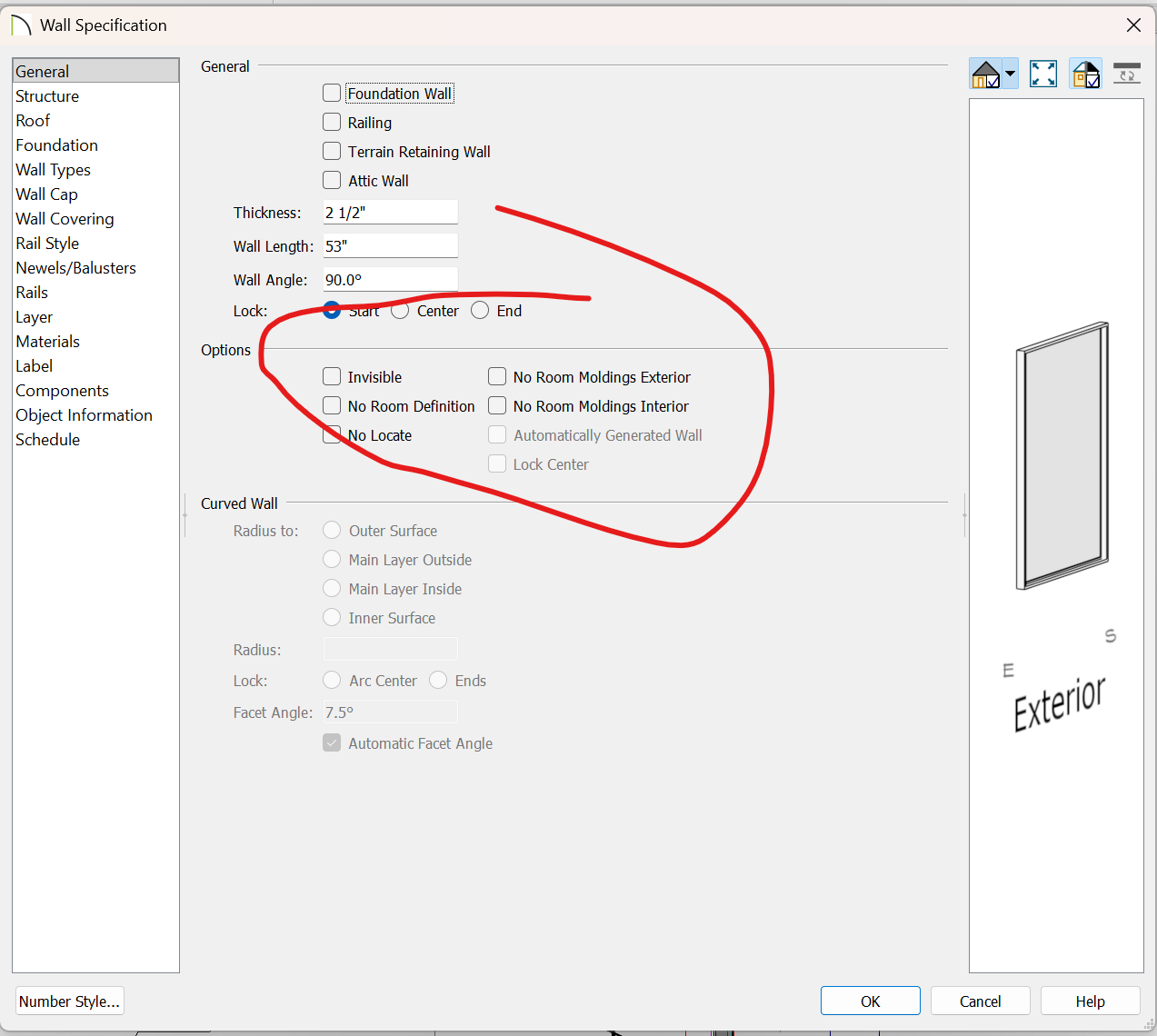Enable No Room Moldings Exterior

(x=497, y=377)
